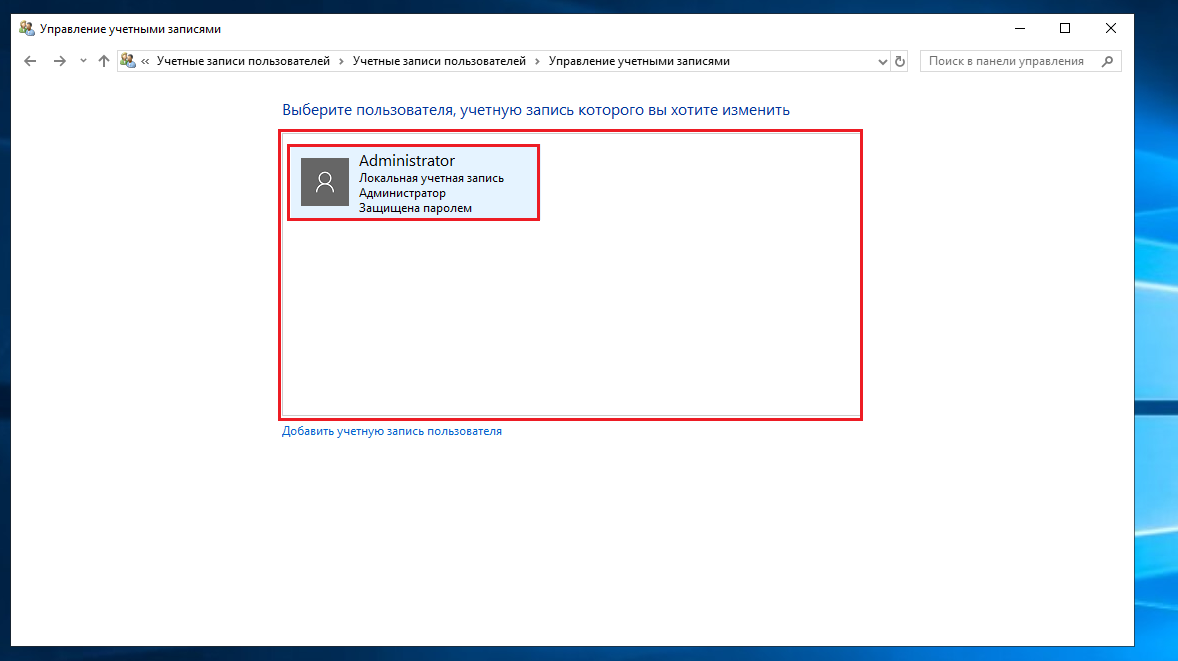Open first 'Учетные записи пользователей' breadcrumb
The width and height of the screenshot is (1178, 661).
pos(243,61)
